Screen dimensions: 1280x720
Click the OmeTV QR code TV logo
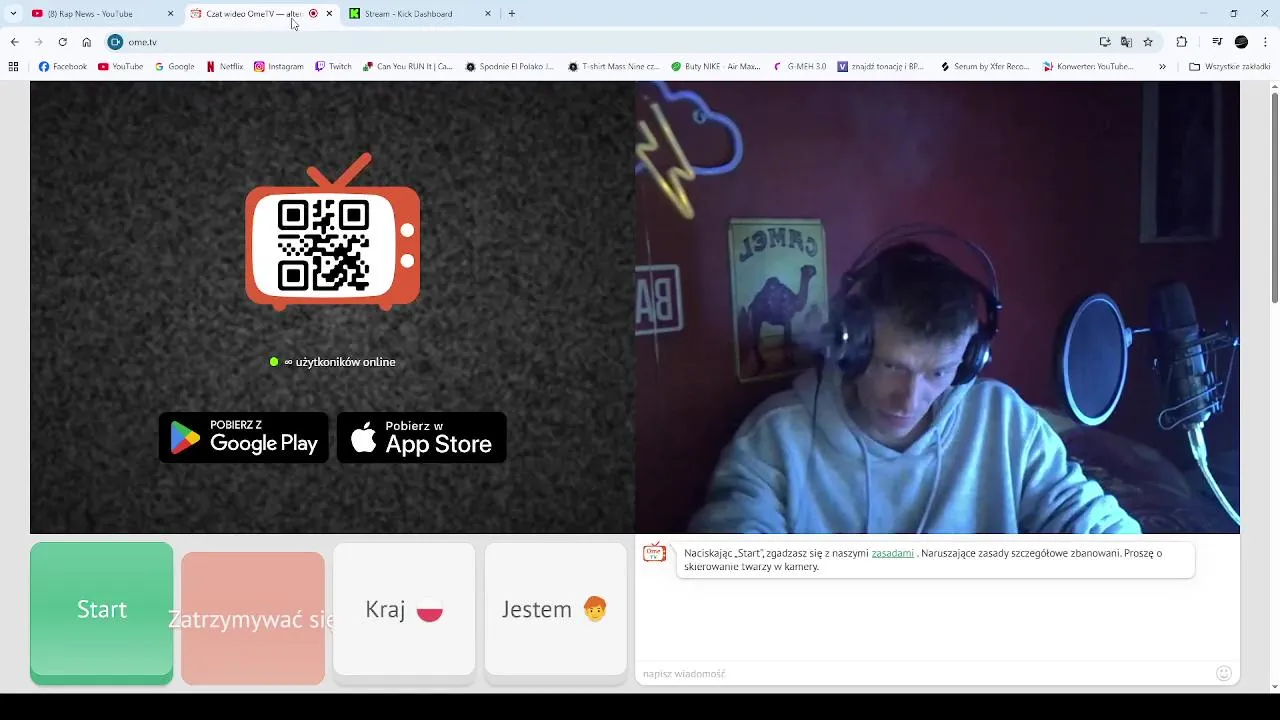(333, 232)
